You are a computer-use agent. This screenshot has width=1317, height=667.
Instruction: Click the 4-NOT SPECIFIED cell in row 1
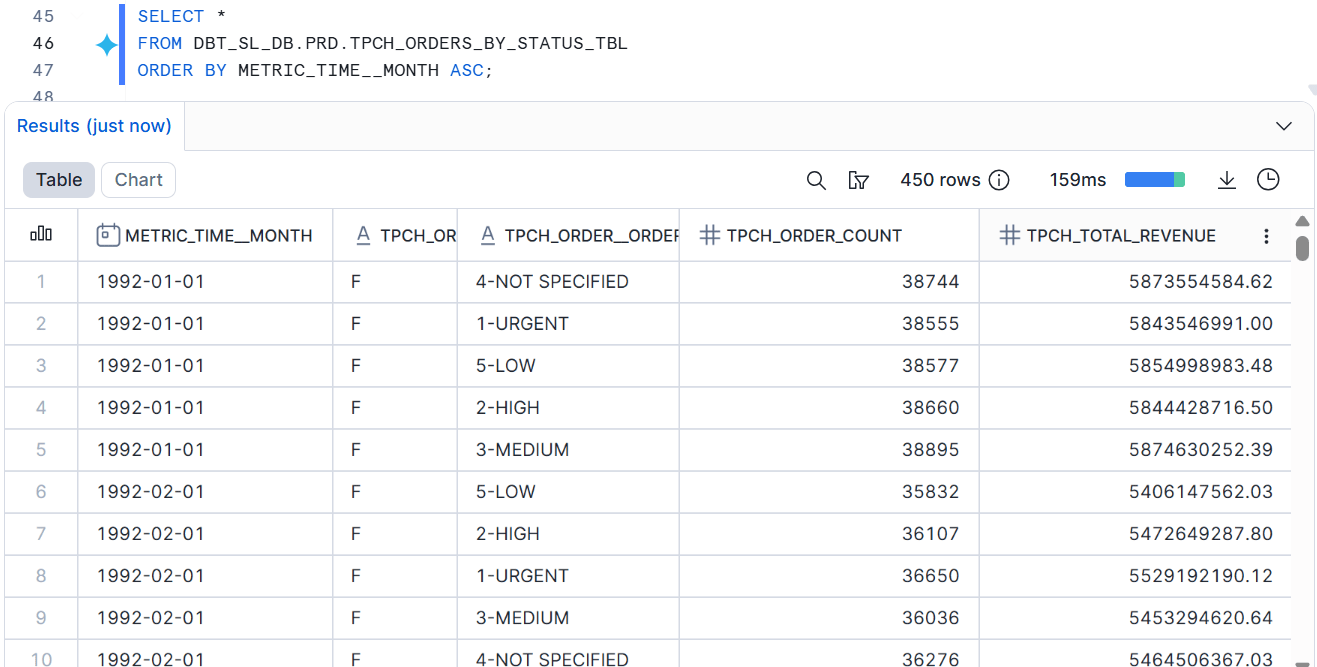pyautogui.click(x=552, y=282)
